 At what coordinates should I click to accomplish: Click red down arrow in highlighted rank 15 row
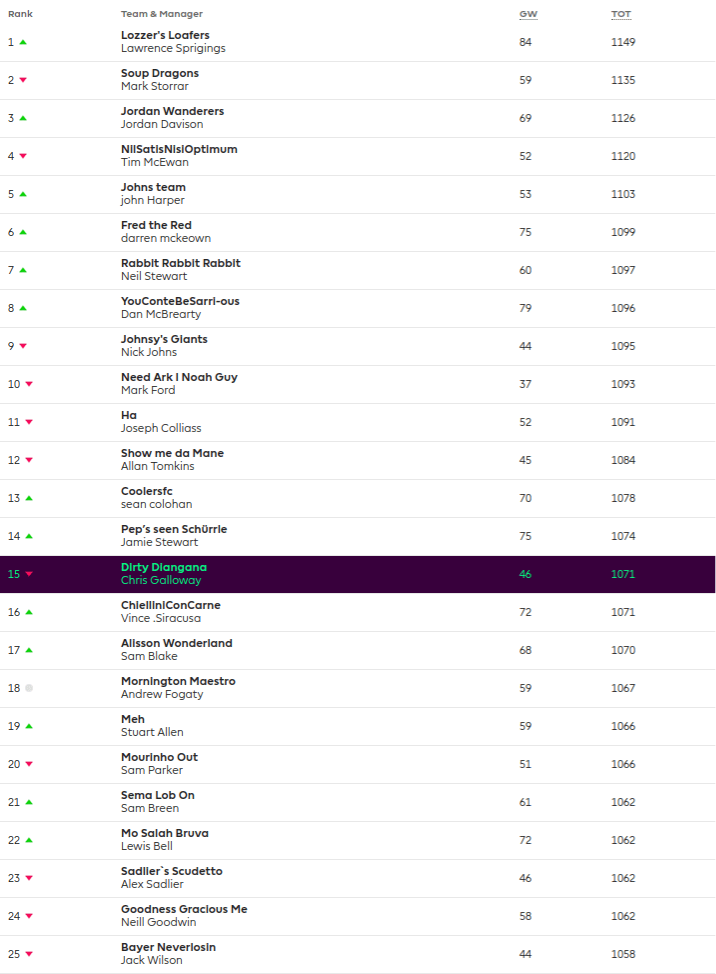(29, 574)
